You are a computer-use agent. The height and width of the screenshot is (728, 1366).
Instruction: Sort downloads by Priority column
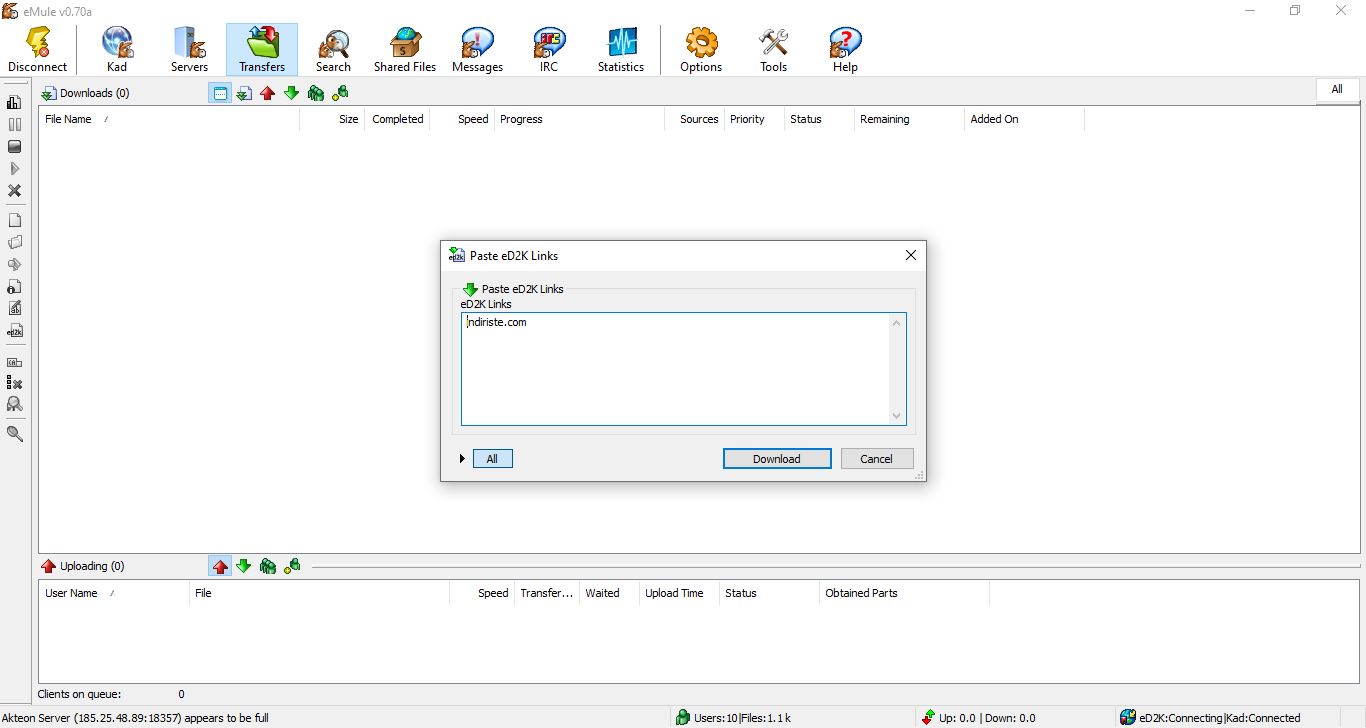[754, 119]
